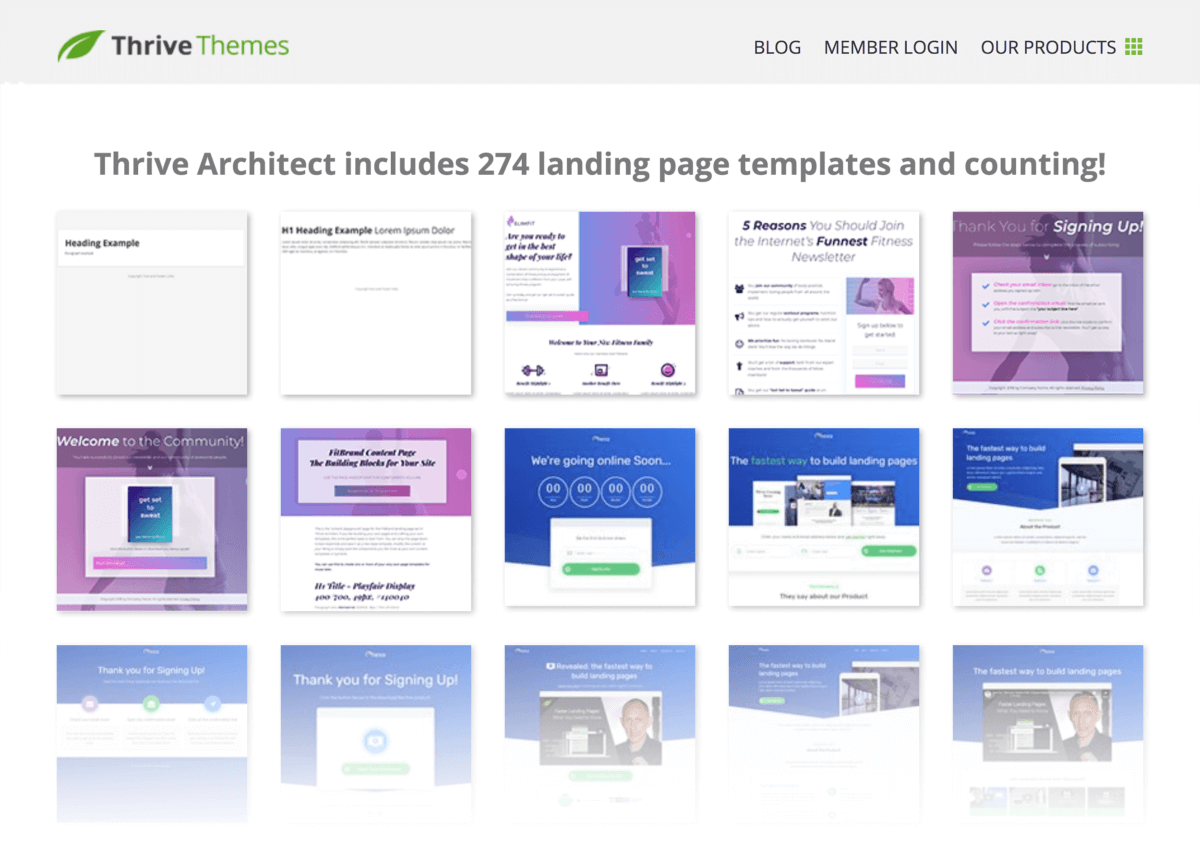Image resolution: width=1200 pixels, height=855 pixels.
Task: Choose the 'H1 Heading Example Lorem Ipsum Dolor' template
Action: (375, 303)
